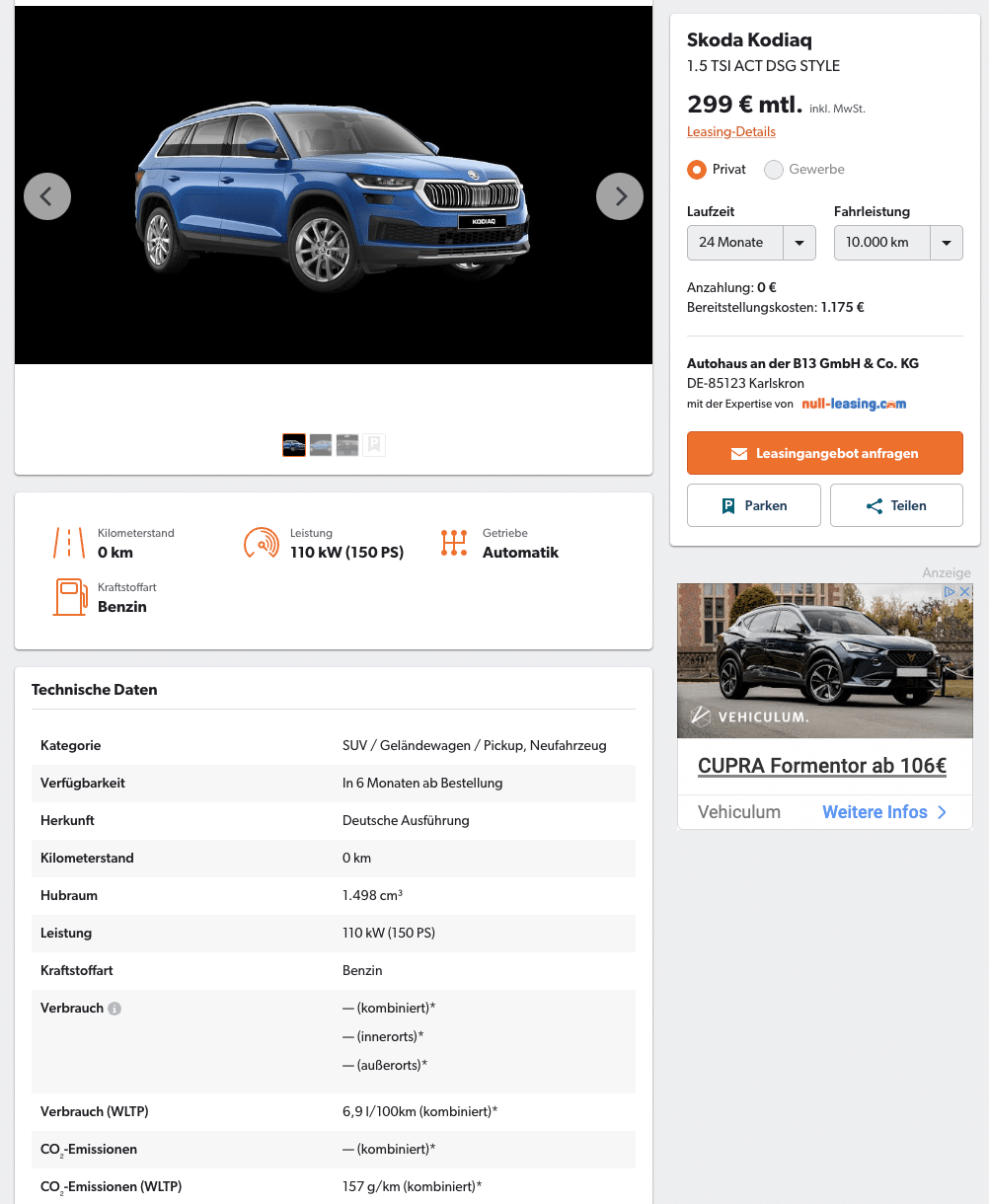The height and width of the screenshot is (1204, 989).
Task: Show previous car photo with left arrow
Action: click(47, 196)
